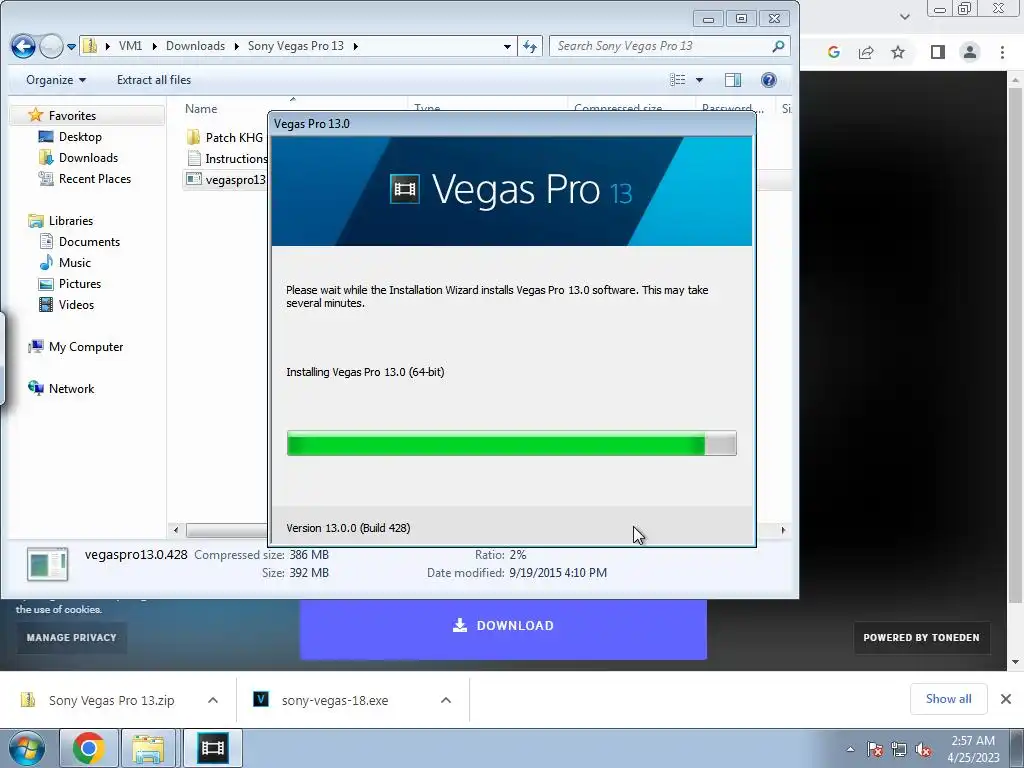
Task: Open the Windows Start menu
Action: coord(25,748)
